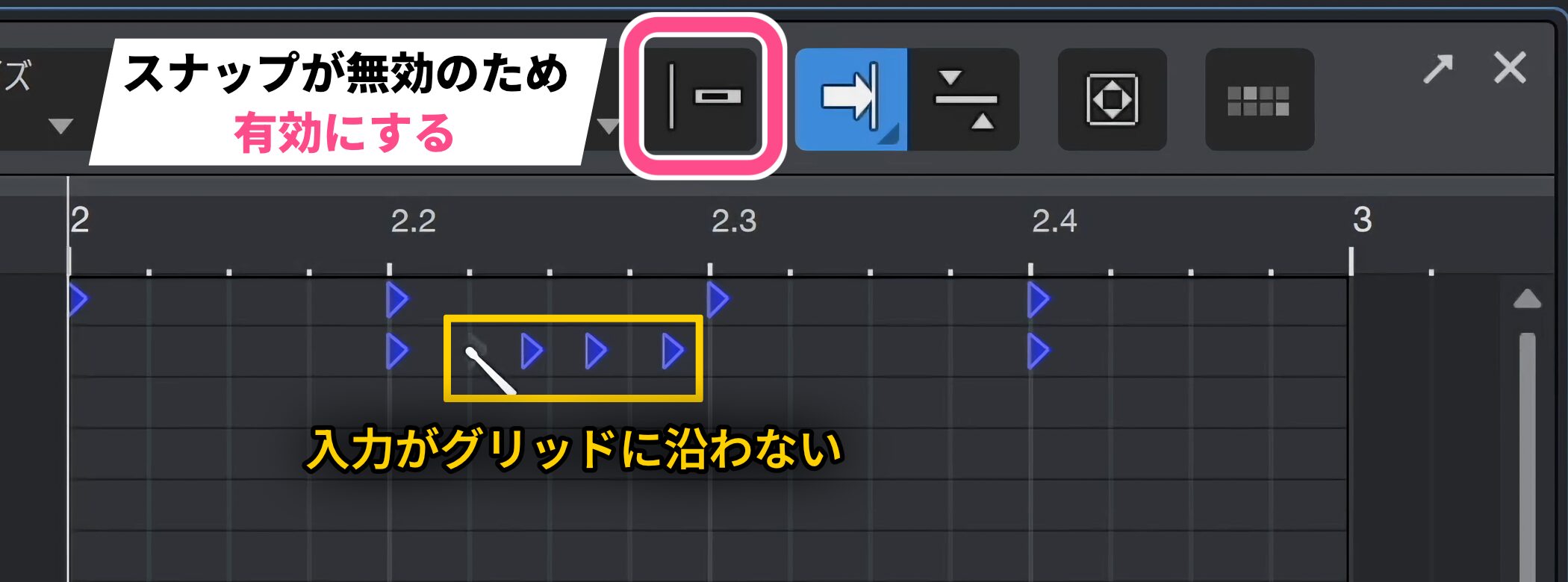Expand the dropdown arrow left of snap button

tap(607, 126)
